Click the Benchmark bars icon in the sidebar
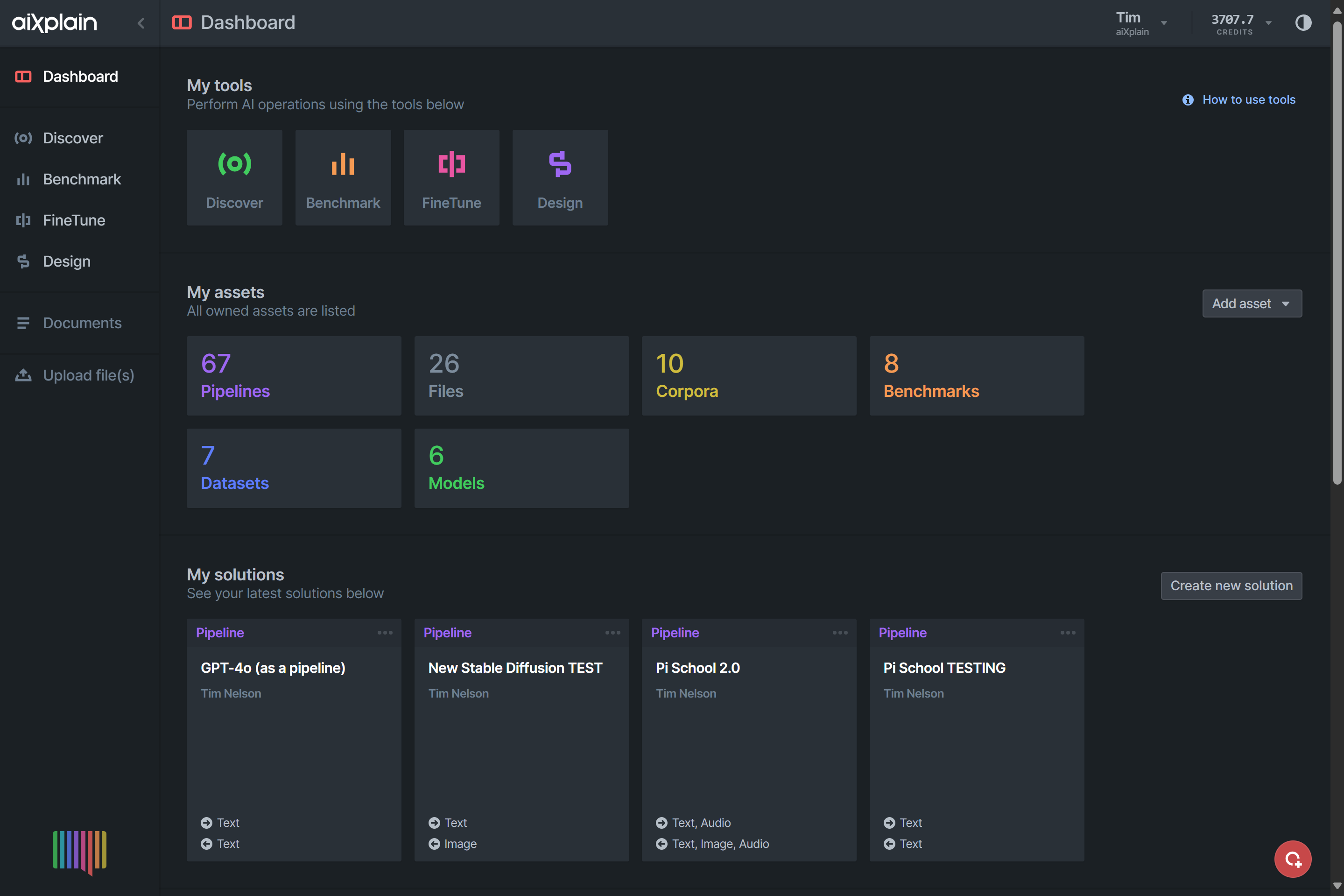The image size is (1344, 896). (x=23, y=179)
